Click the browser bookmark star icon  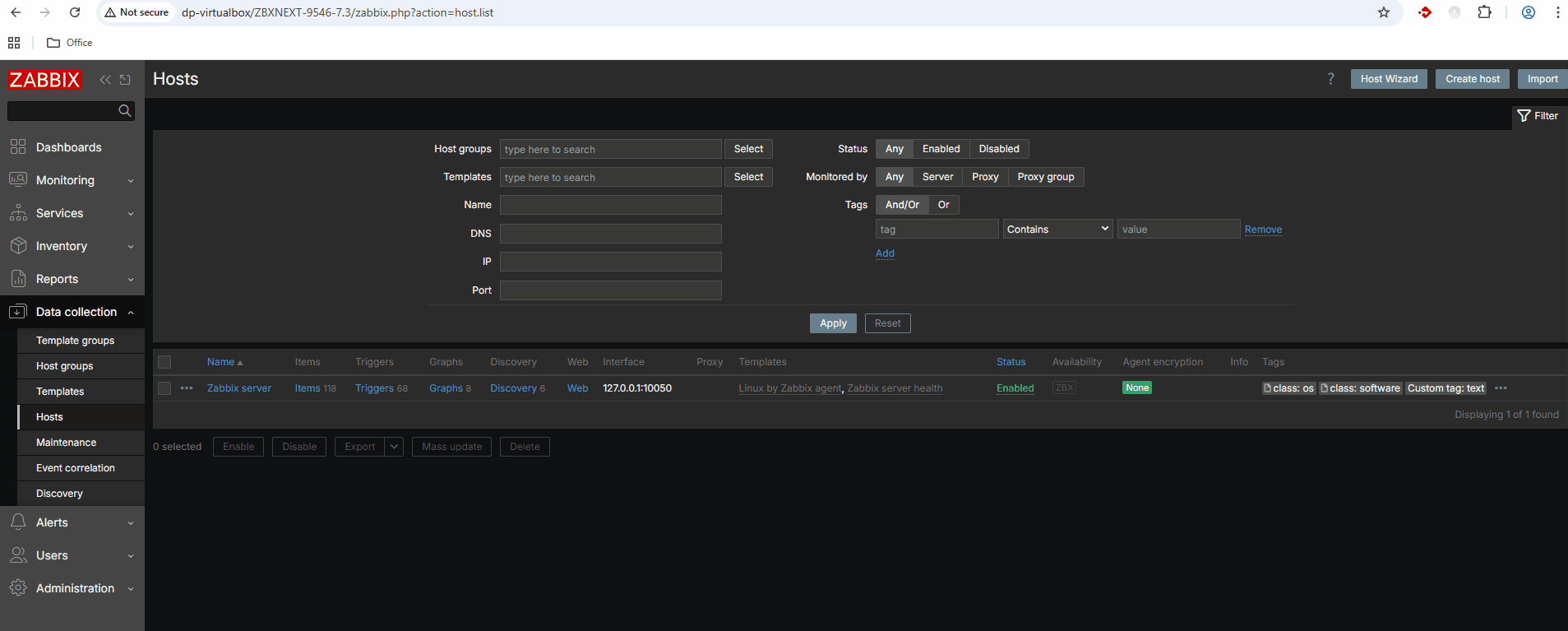tap(1384, 12)
